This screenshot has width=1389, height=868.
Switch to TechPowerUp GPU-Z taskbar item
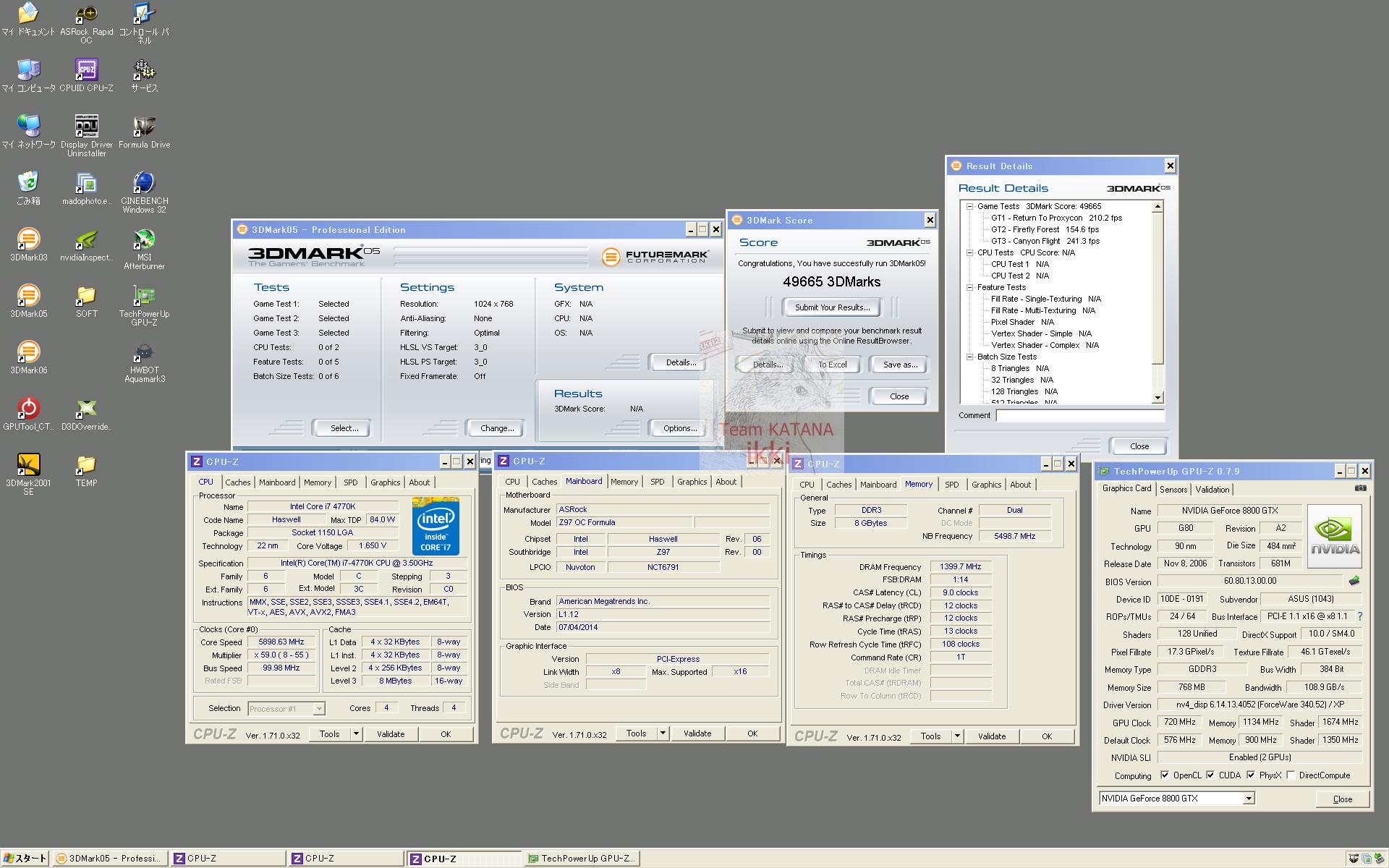coord(582,859)
